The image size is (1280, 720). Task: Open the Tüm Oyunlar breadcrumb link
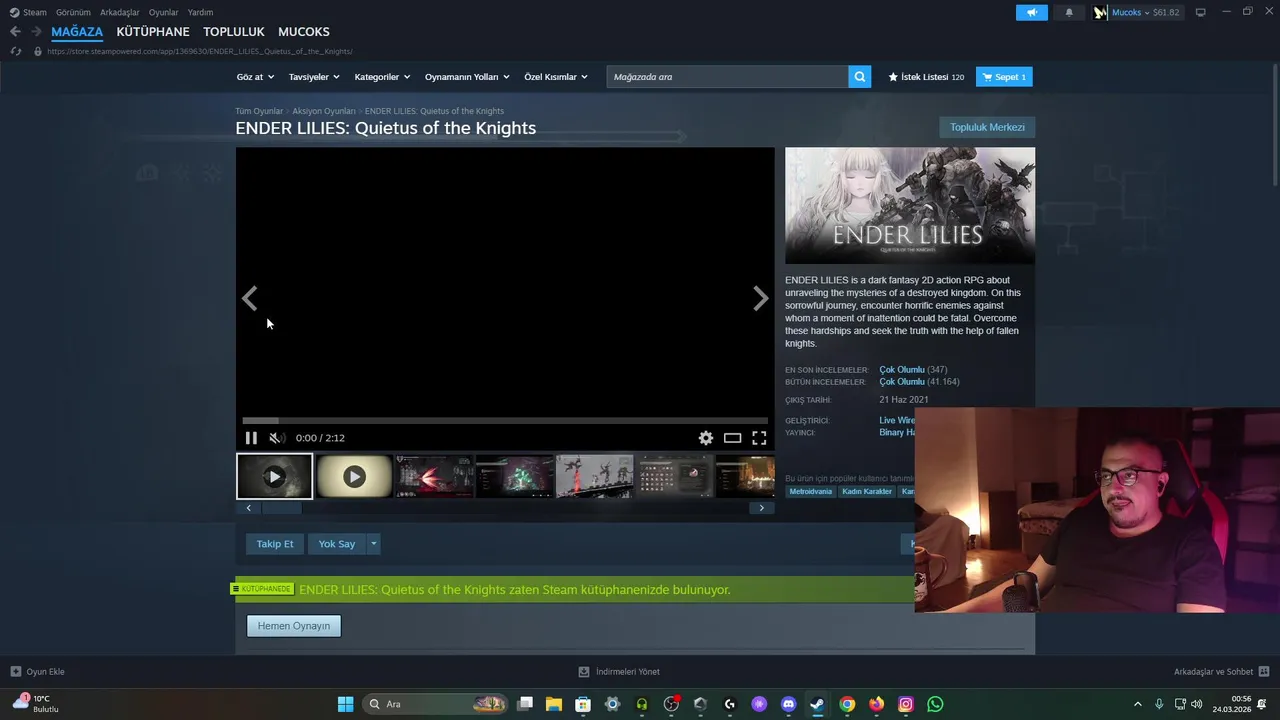(x=259, y=111)
